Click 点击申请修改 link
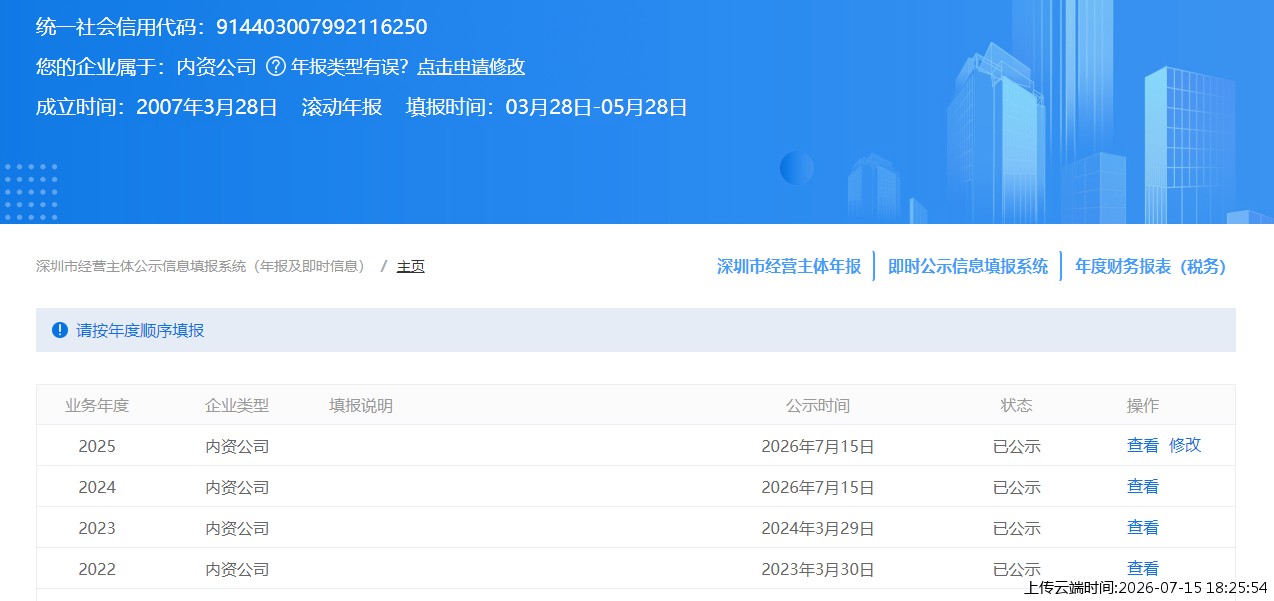The width and height of the screenshot is (1274, 601). tap(471, 67)
